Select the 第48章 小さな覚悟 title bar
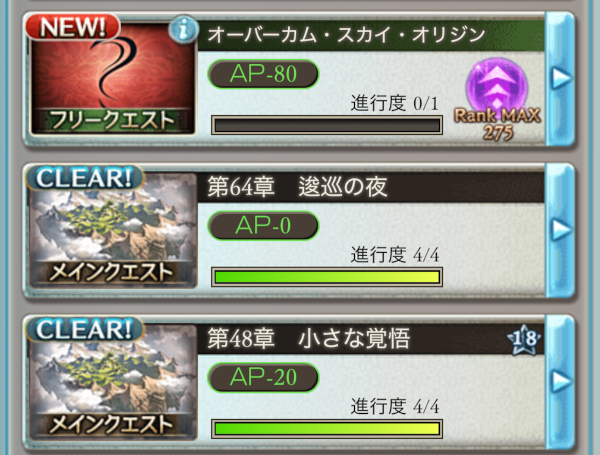600x455 pixels. [x=371, y=339]
